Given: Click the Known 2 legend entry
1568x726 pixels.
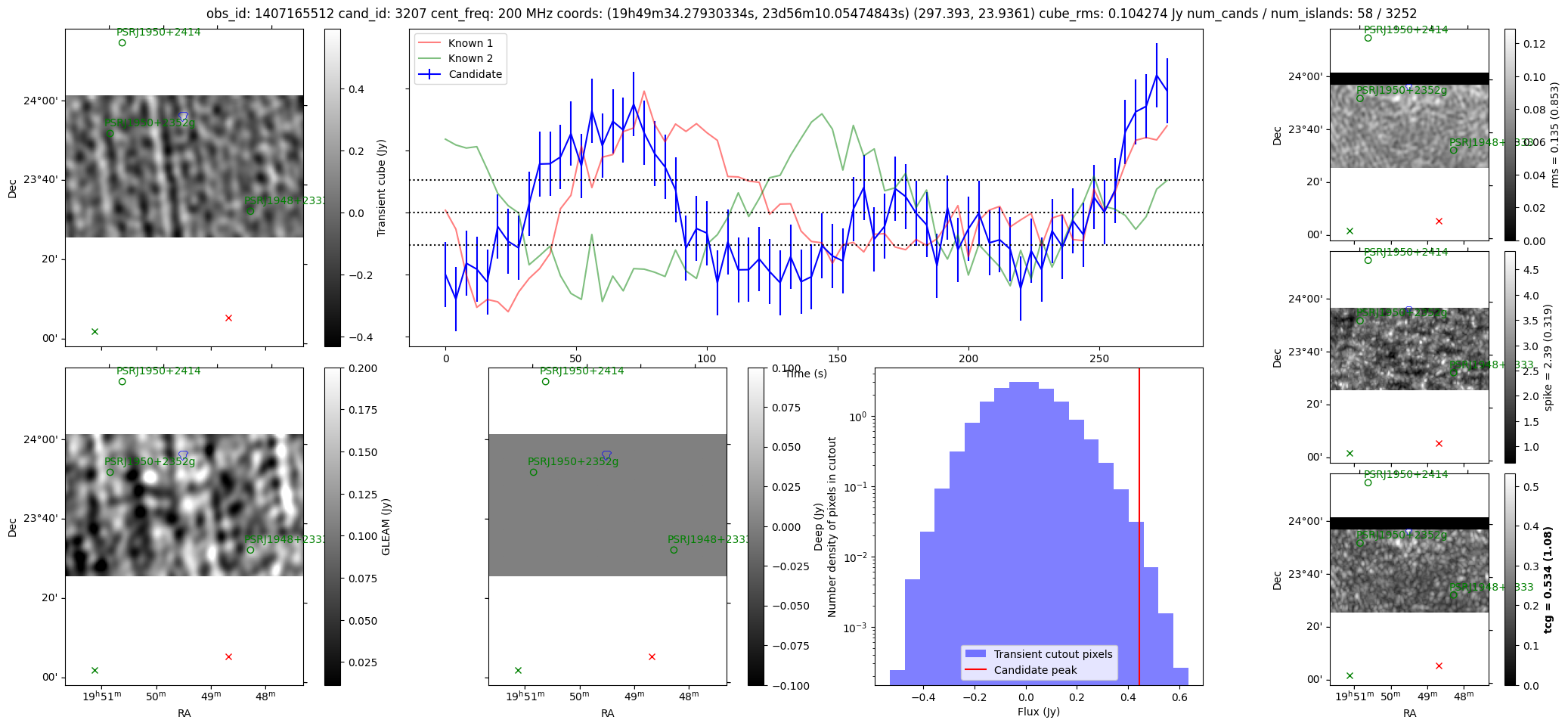Looking at the screenshot, I should click(470, 58).
